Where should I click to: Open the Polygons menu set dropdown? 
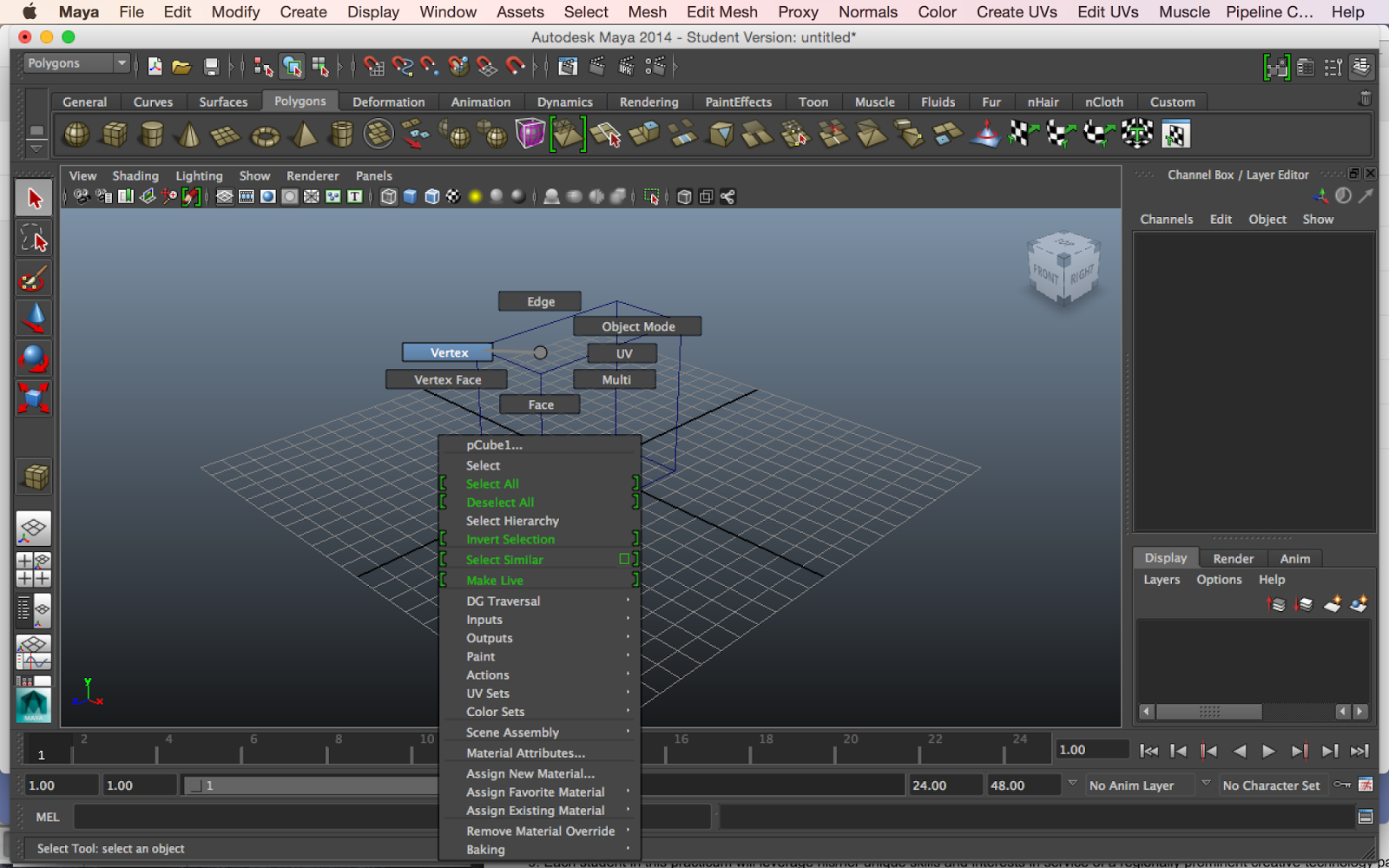[x=77, y=63]
